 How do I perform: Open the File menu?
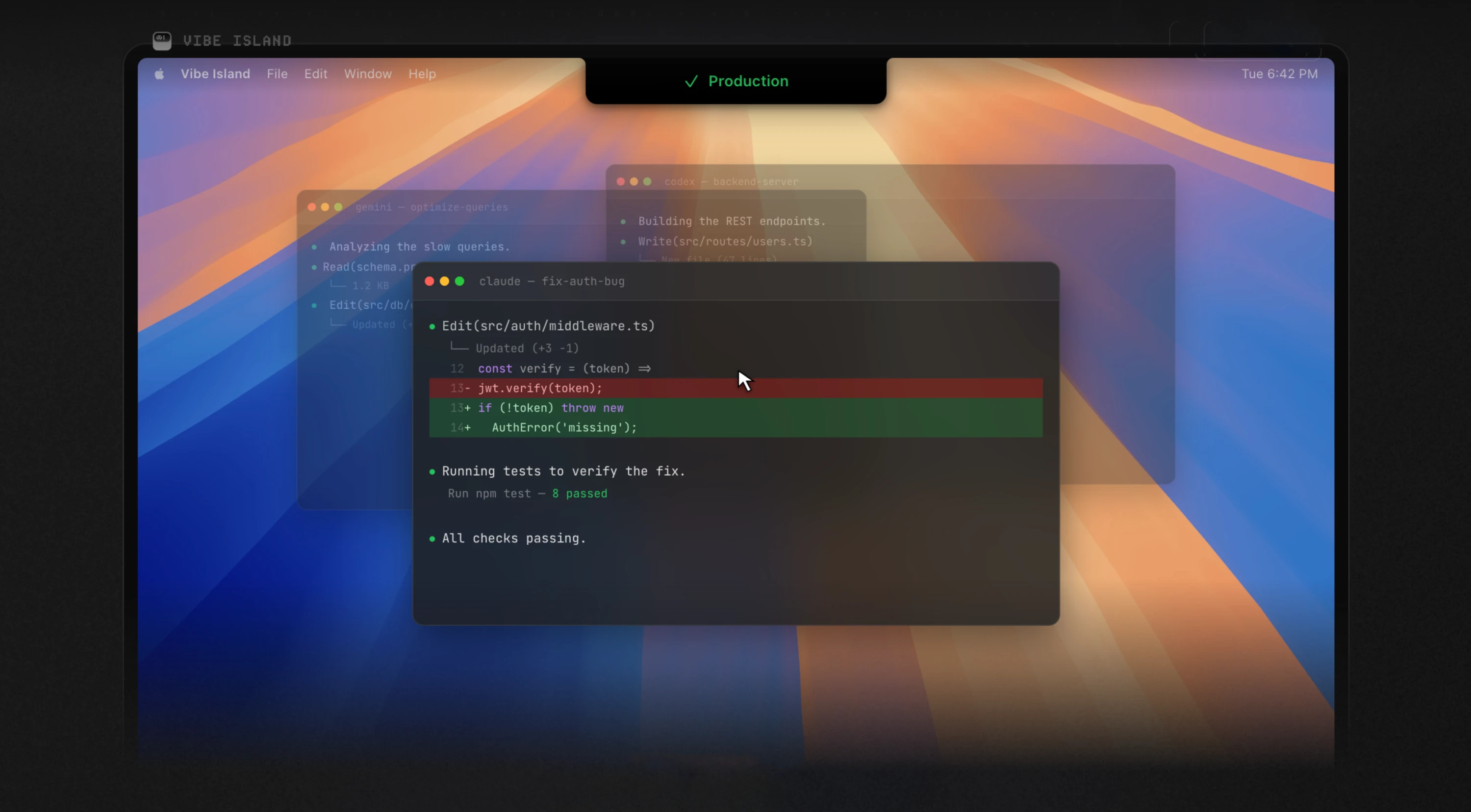click(x=277, y=74)
